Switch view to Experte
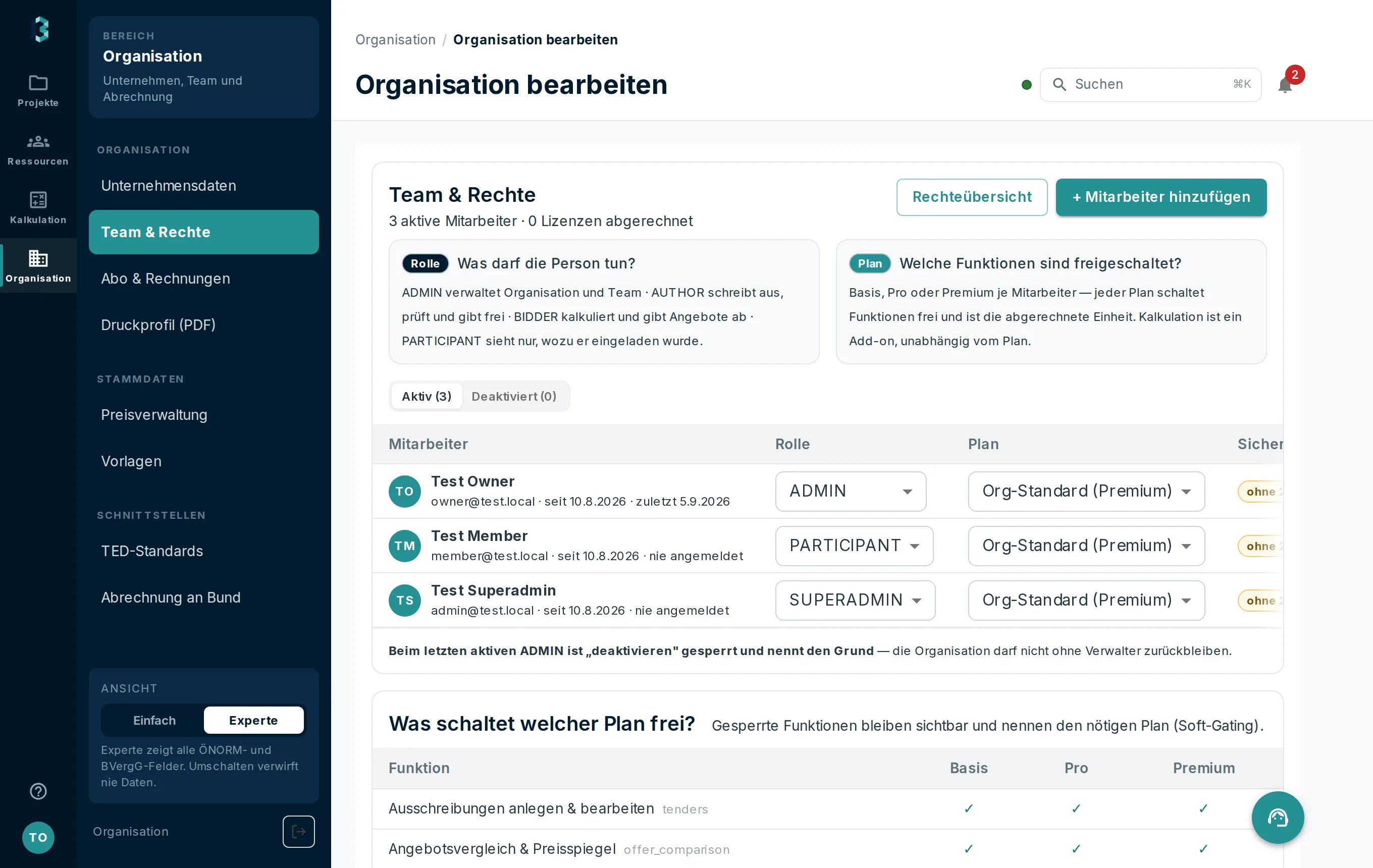The width and height of the screenshot is (1373, 868). click(x=253, y=720)
